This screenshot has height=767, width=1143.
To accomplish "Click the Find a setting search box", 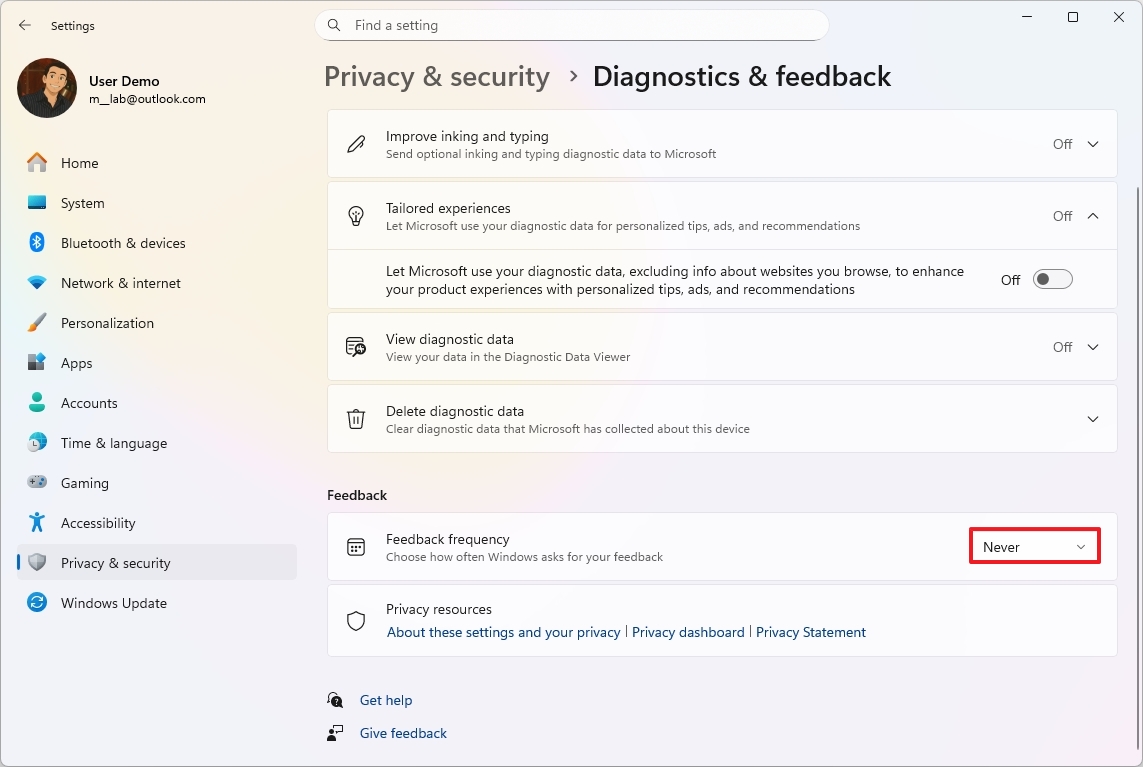I will 571,25.
